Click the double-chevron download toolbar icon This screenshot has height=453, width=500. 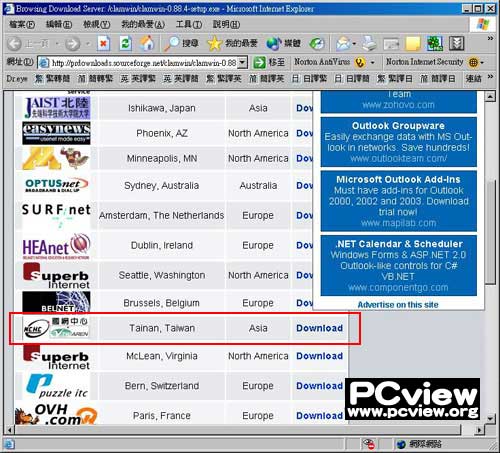pyautogui.click(x=457, y=43)
